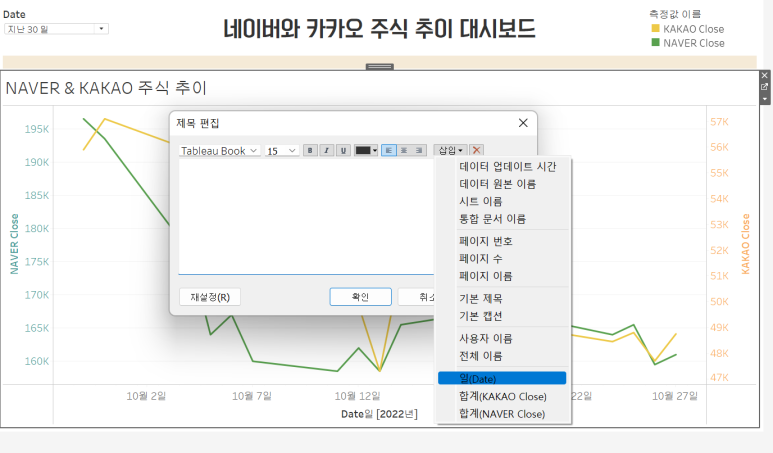This screenshot has height=453, width=773.
Task: Click the dashboard title 네이버와 카카오 주식 추이 대시보드
Action: [x=379, y=29]
